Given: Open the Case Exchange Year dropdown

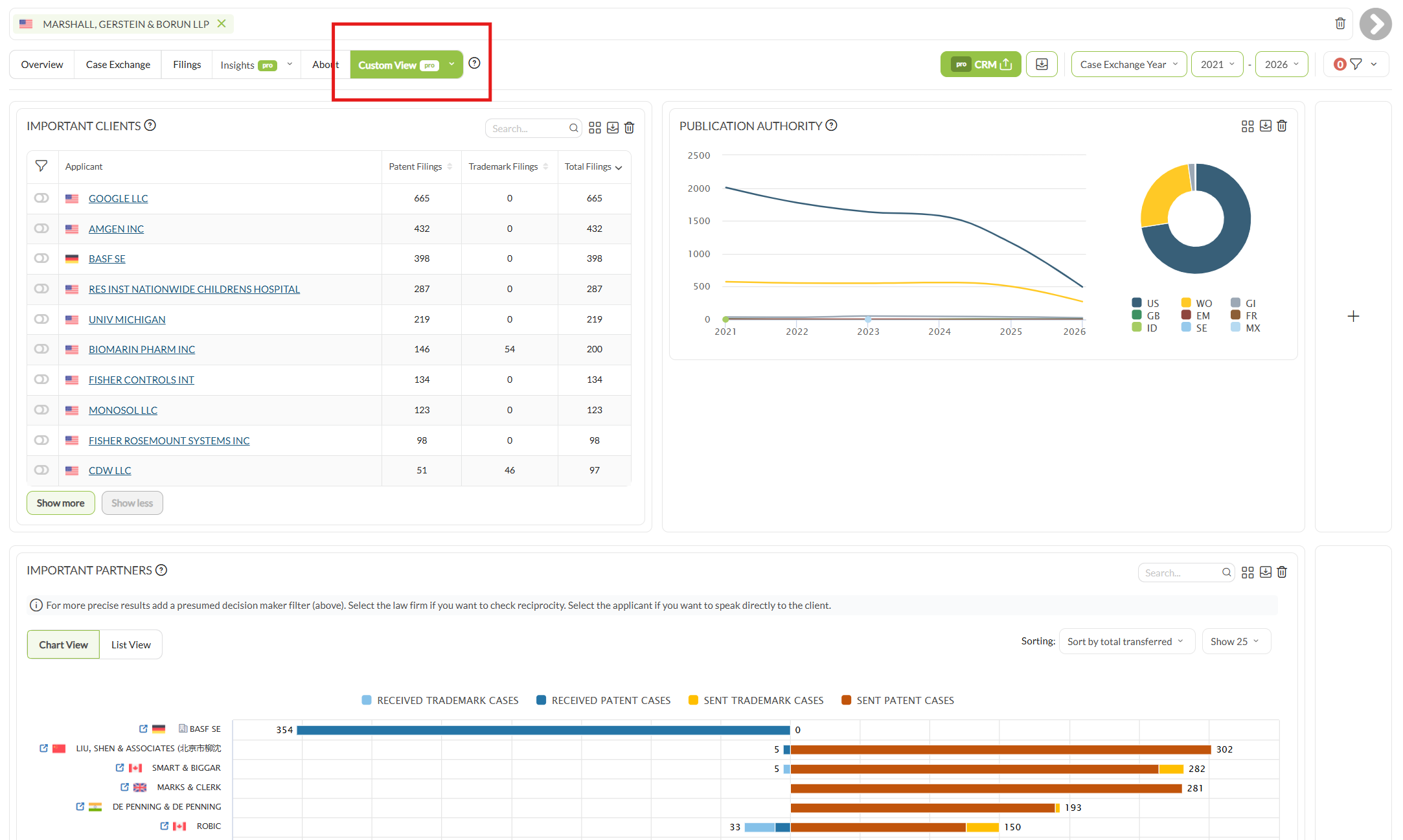Looking at the screenshot, I should click(1129, 64).
